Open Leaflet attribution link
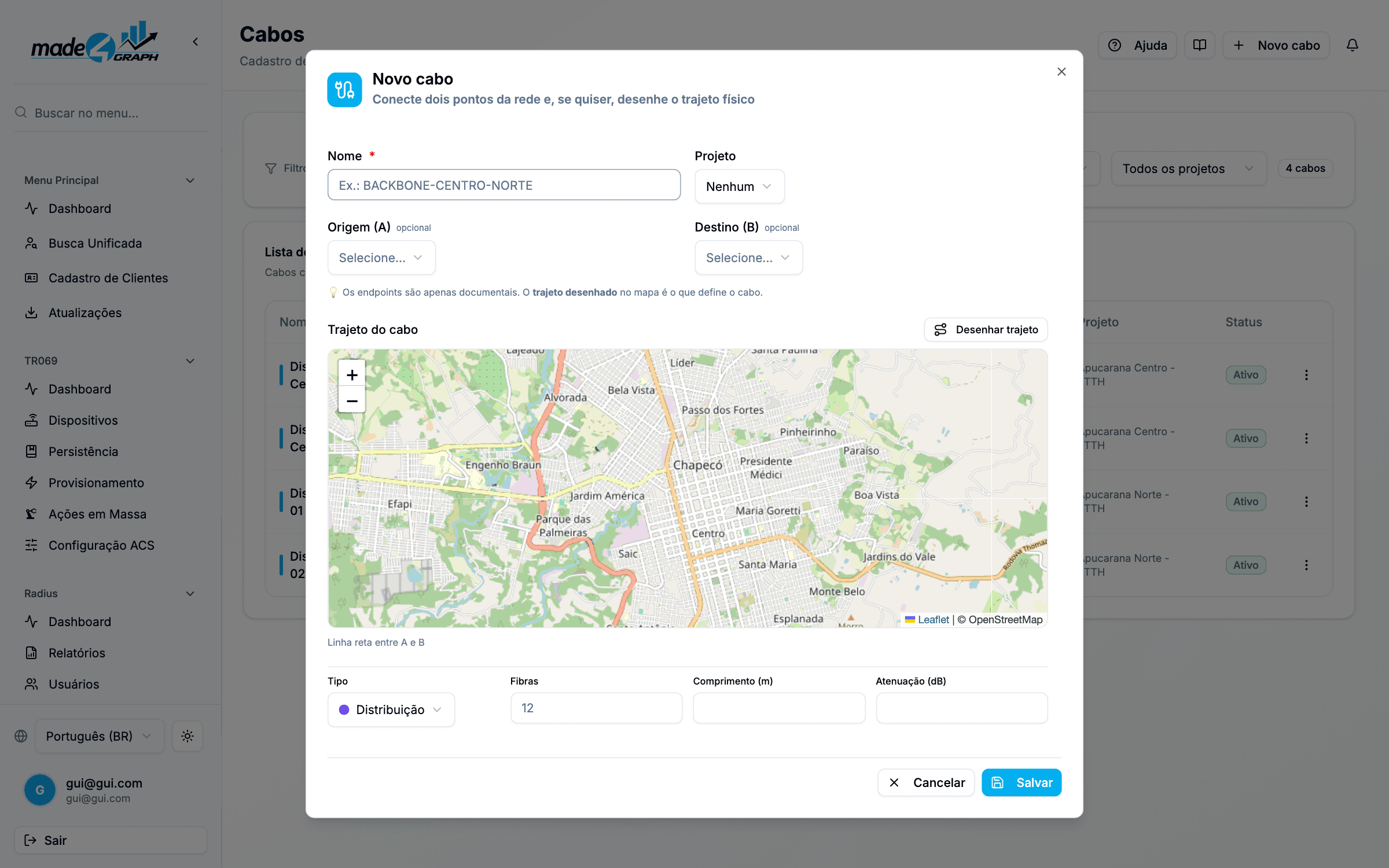This screenshot has height=868, width=1389. click(927, 619)
